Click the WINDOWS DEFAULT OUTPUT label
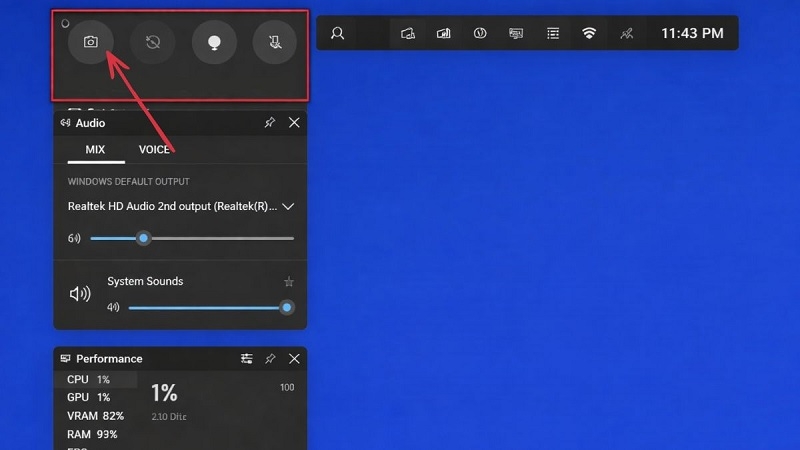The image size is (800, 450). coord(129,182)
